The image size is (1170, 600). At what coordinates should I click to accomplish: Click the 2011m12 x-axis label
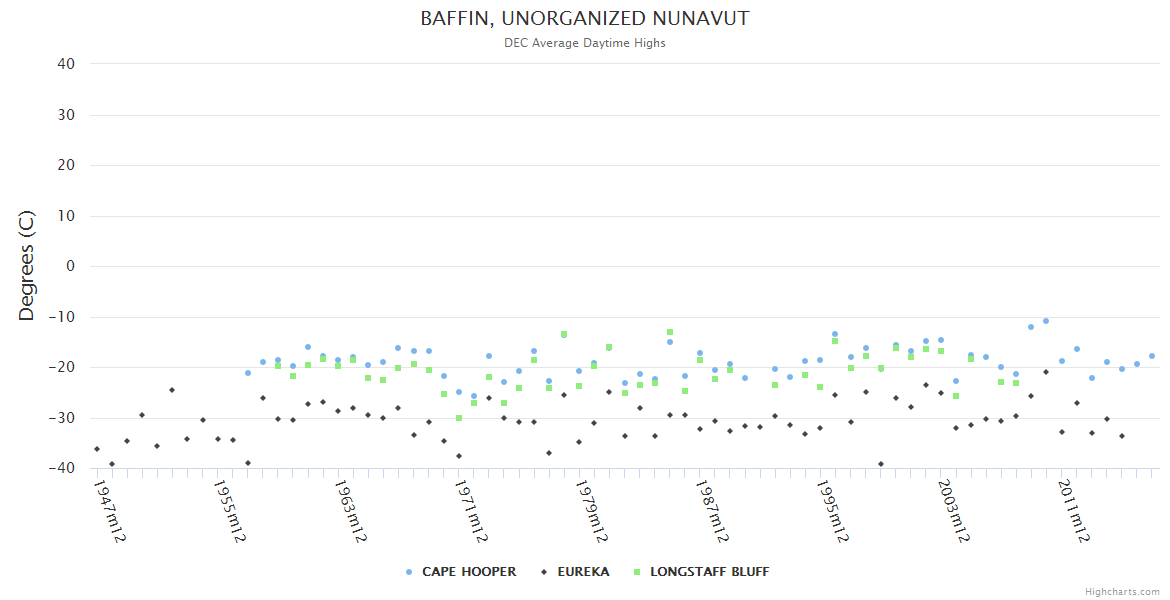tap(1074, 511)
